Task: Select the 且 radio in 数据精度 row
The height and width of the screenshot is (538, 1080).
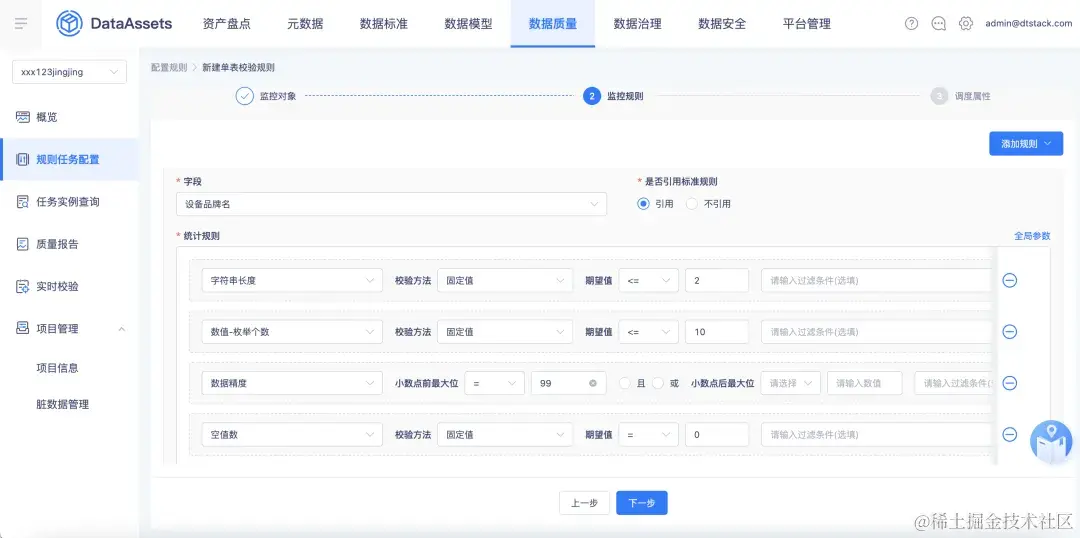Action: [625, 383]
